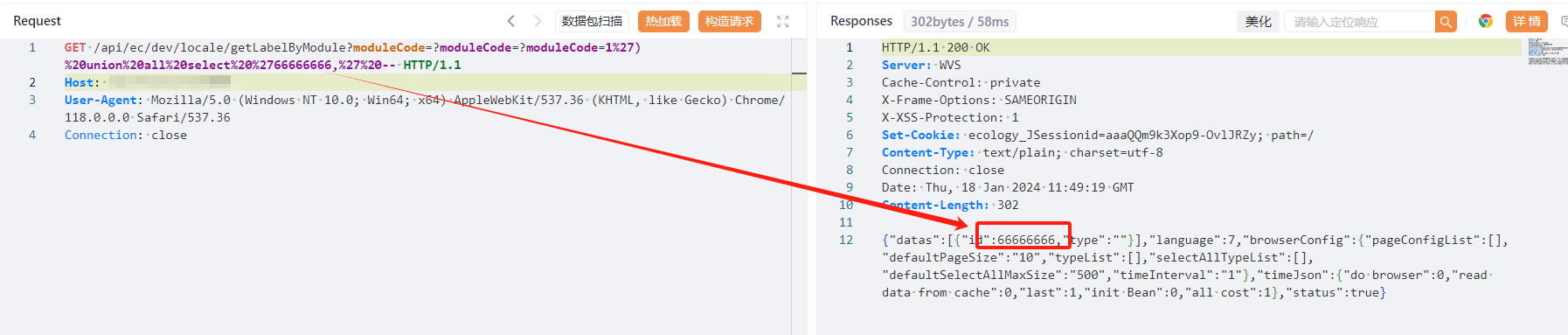1568x335 pixels.
Task: Click the request editor vertical scrollbar marker
Action: [799, 73]
